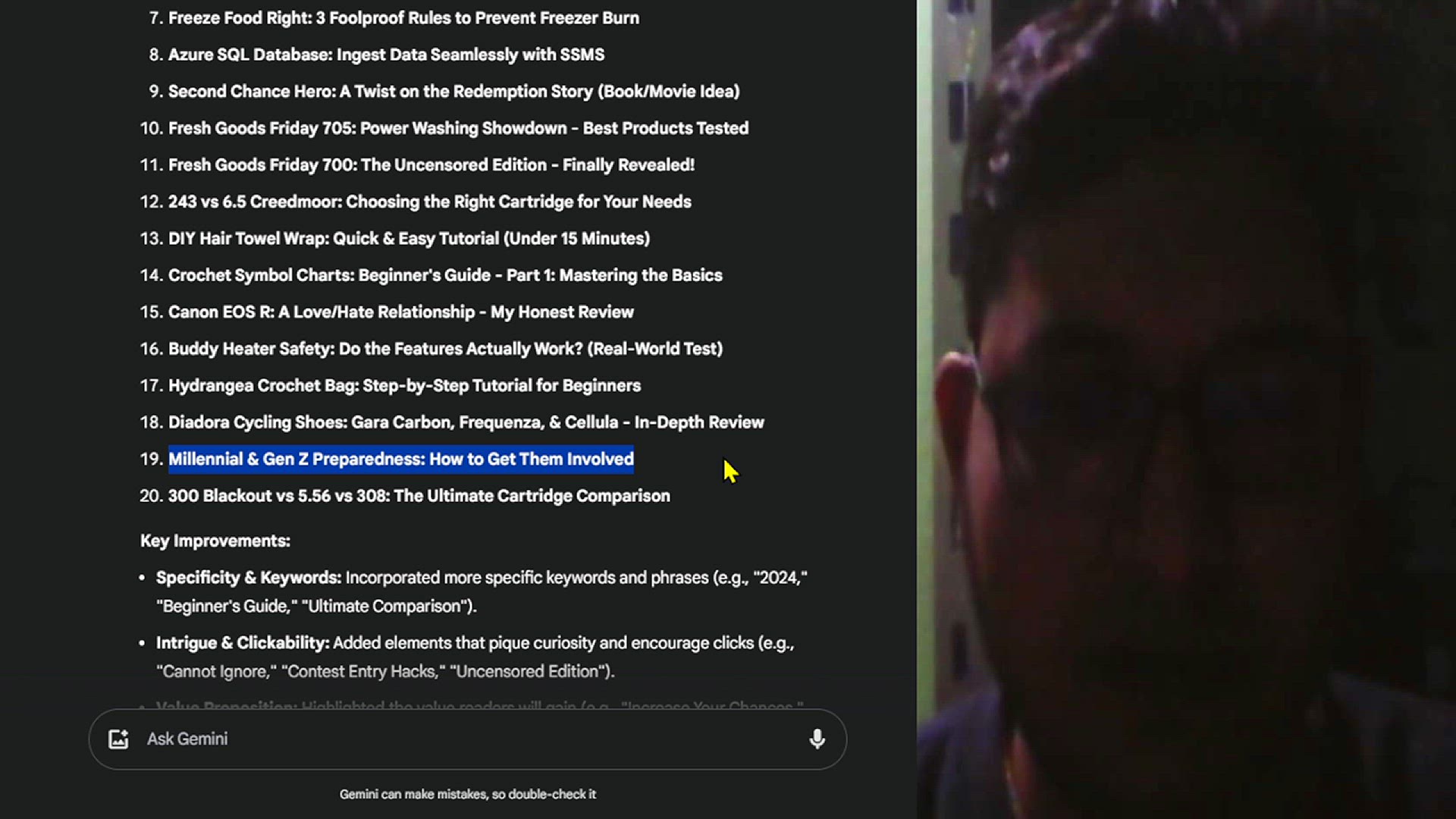The height and width of the screenshot is (819, 1456).
Task: Click the DIY Hair Towel Wrap title
Action: pyautogui.click(x=409, y=239)
